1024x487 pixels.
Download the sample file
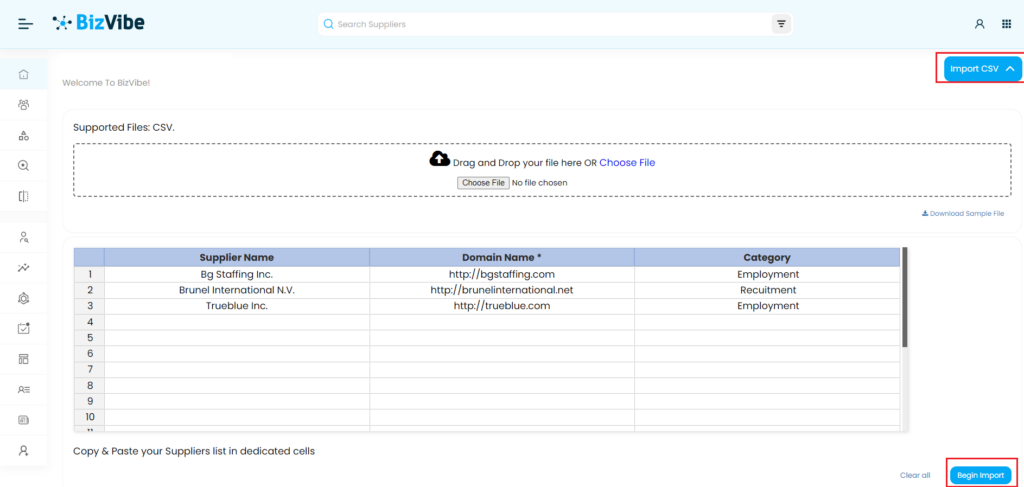click(962, 213)
